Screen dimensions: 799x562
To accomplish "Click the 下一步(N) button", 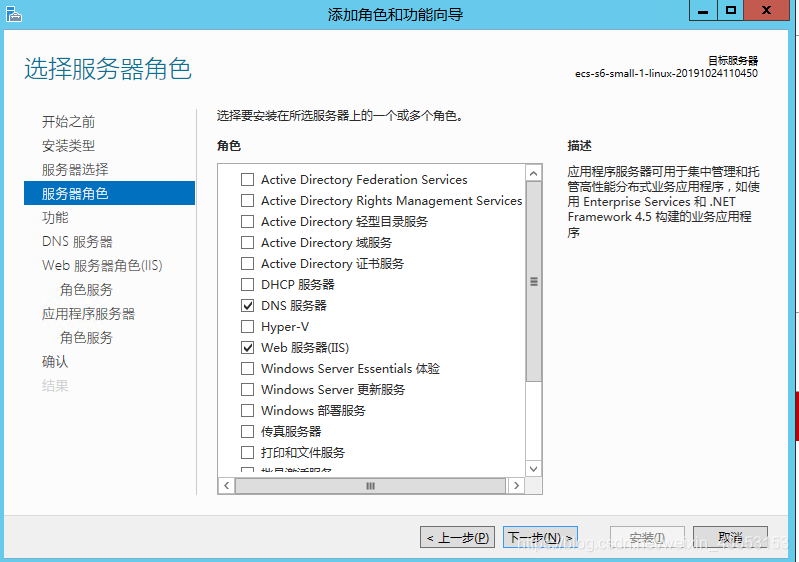I will pos(540,538).
